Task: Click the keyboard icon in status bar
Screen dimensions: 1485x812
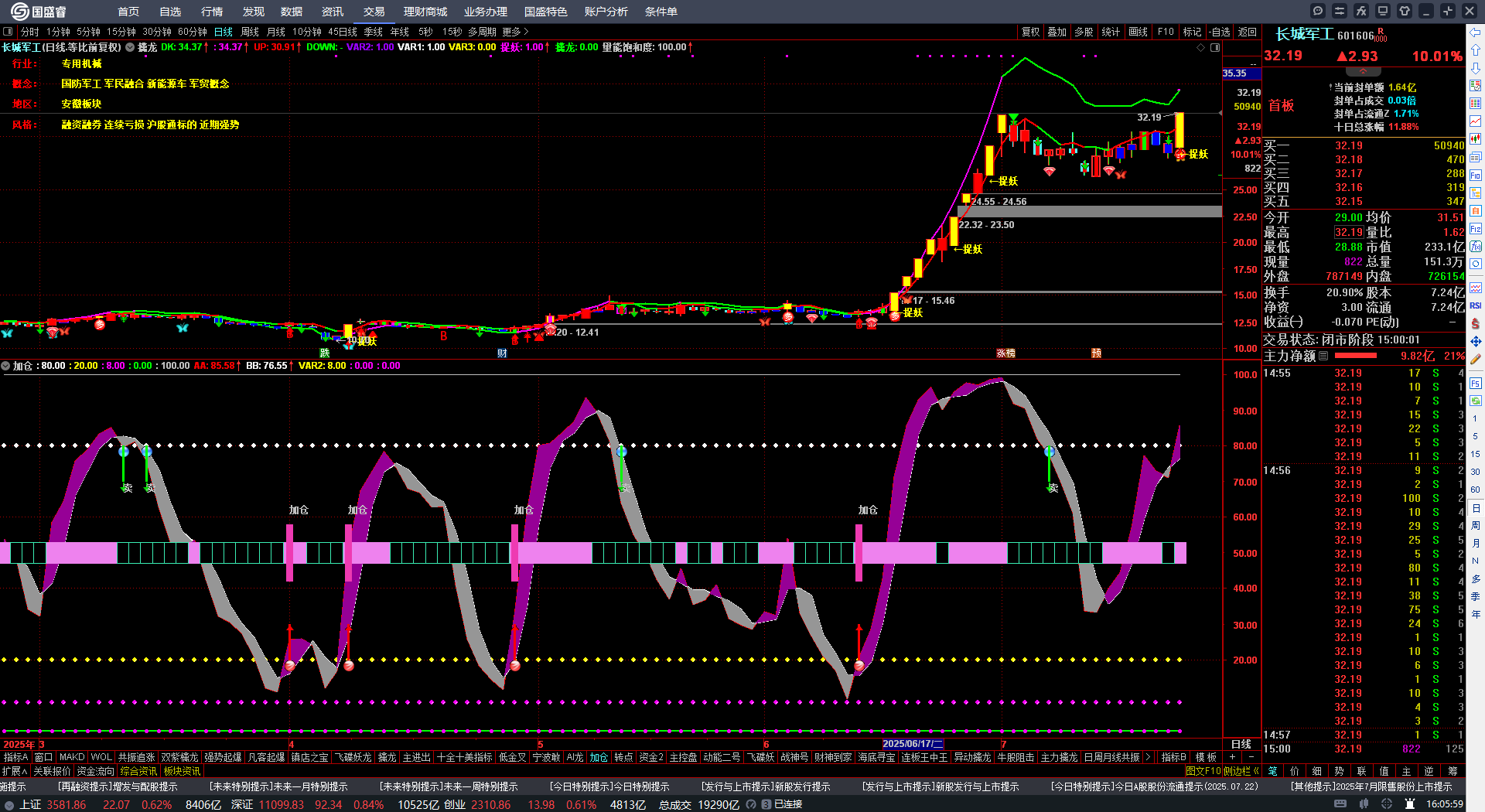Action: (x=1340, y=804)
